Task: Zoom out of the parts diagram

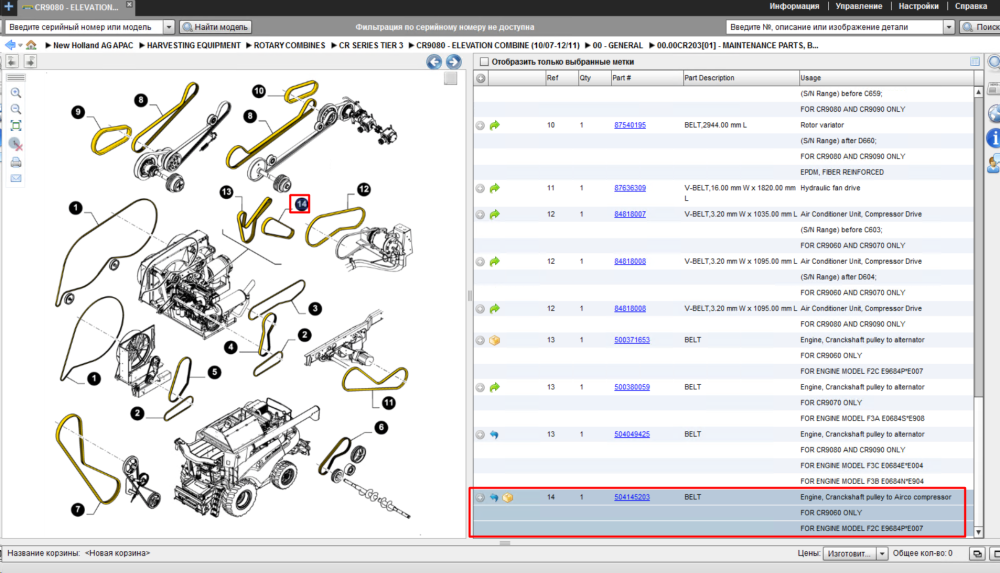Action: [16, 110]
